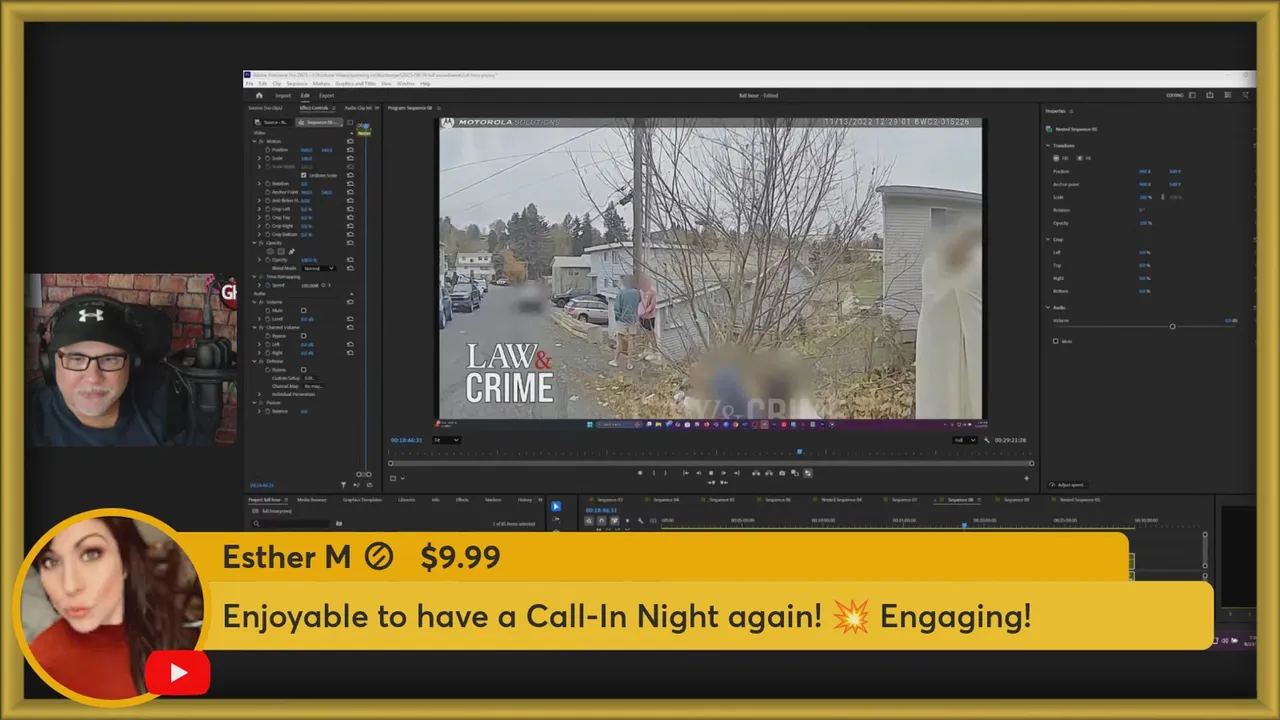Click the Channel Map Re-map button
The width and height of the screenshot is (1280, 720).
(314, 386)
